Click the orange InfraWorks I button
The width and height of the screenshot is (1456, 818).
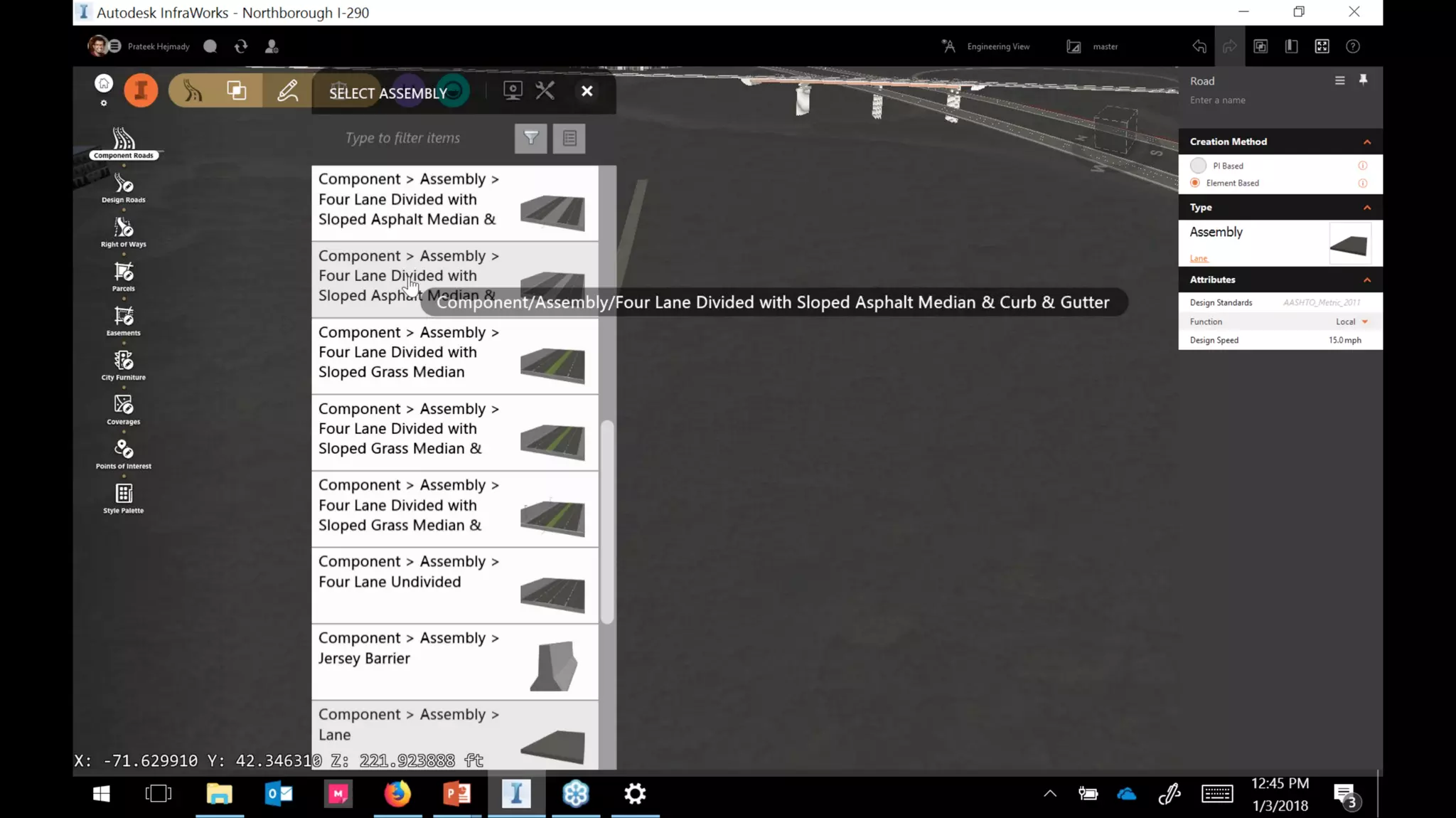pos(141,91)
